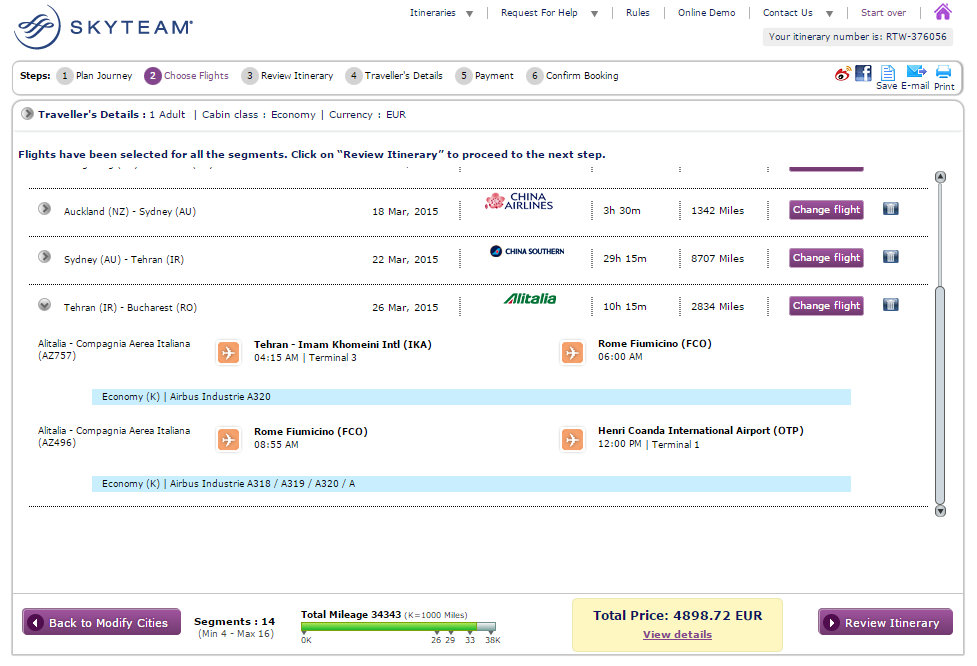Click the scroll down arrow of flight list
The height and width of the screenshot is (666, 977).
940,511
